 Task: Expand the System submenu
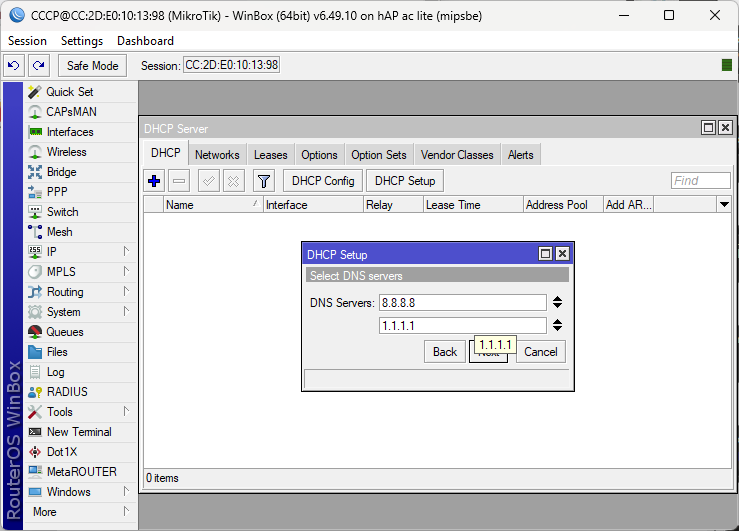click(x=126, y=311)
